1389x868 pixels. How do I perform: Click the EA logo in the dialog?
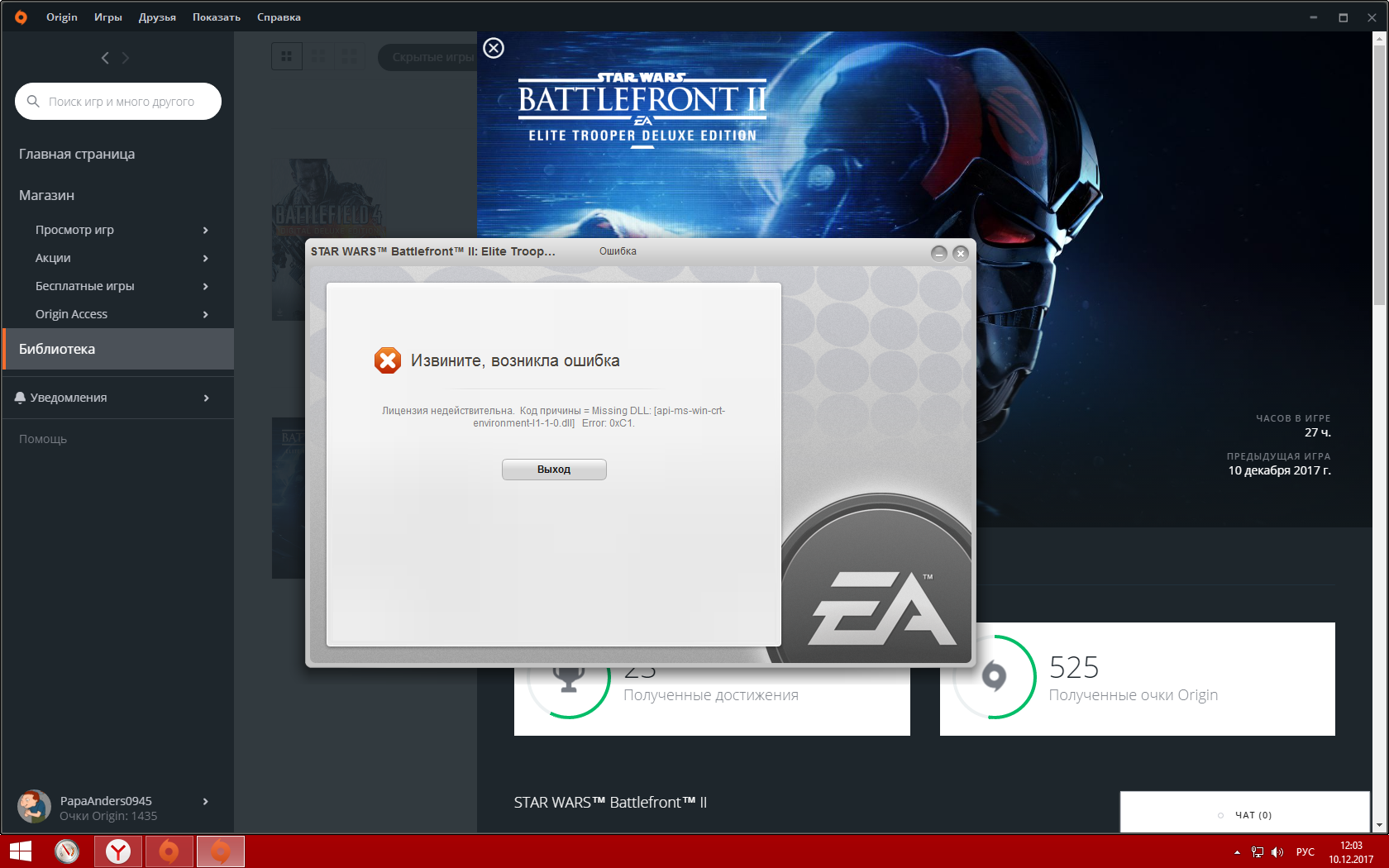881,608
